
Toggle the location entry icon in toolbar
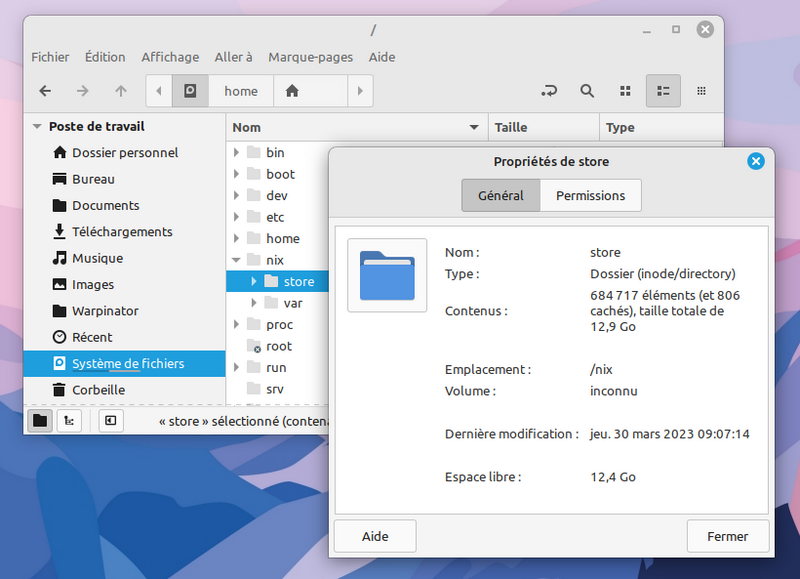point(548,91)
